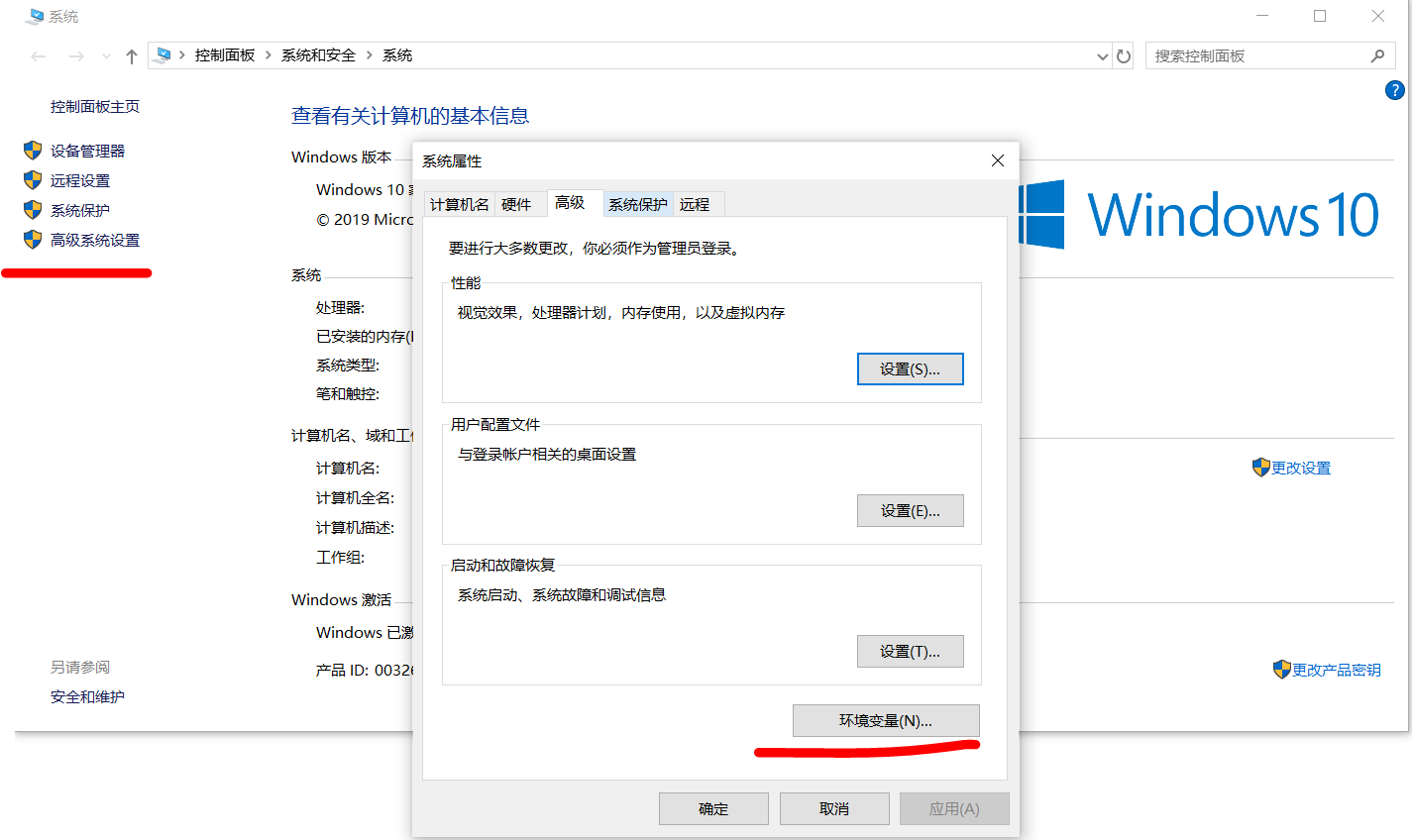Image resolution: width=1412 pixels, height=840 pixels.
Task: Select 系统和安全 in the breadcrumb path
Action: click(x=318, y=55)
